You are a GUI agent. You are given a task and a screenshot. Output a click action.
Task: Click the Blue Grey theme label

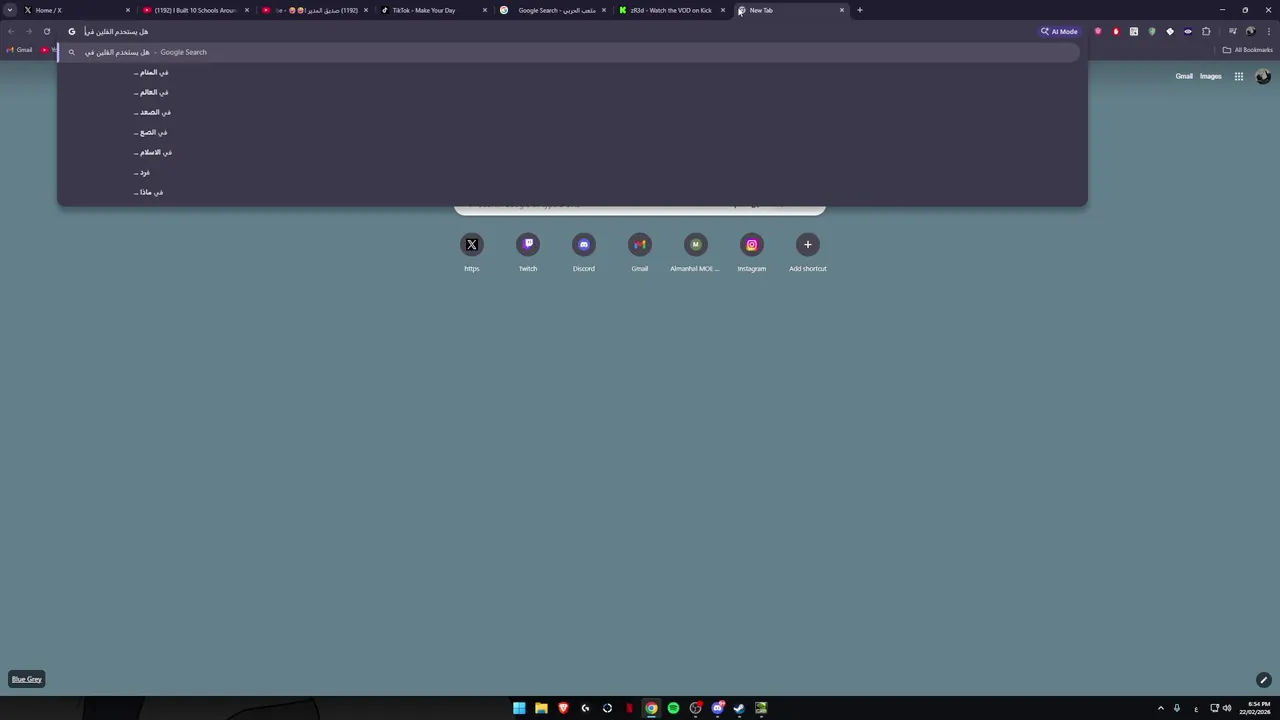pos(27,679)
